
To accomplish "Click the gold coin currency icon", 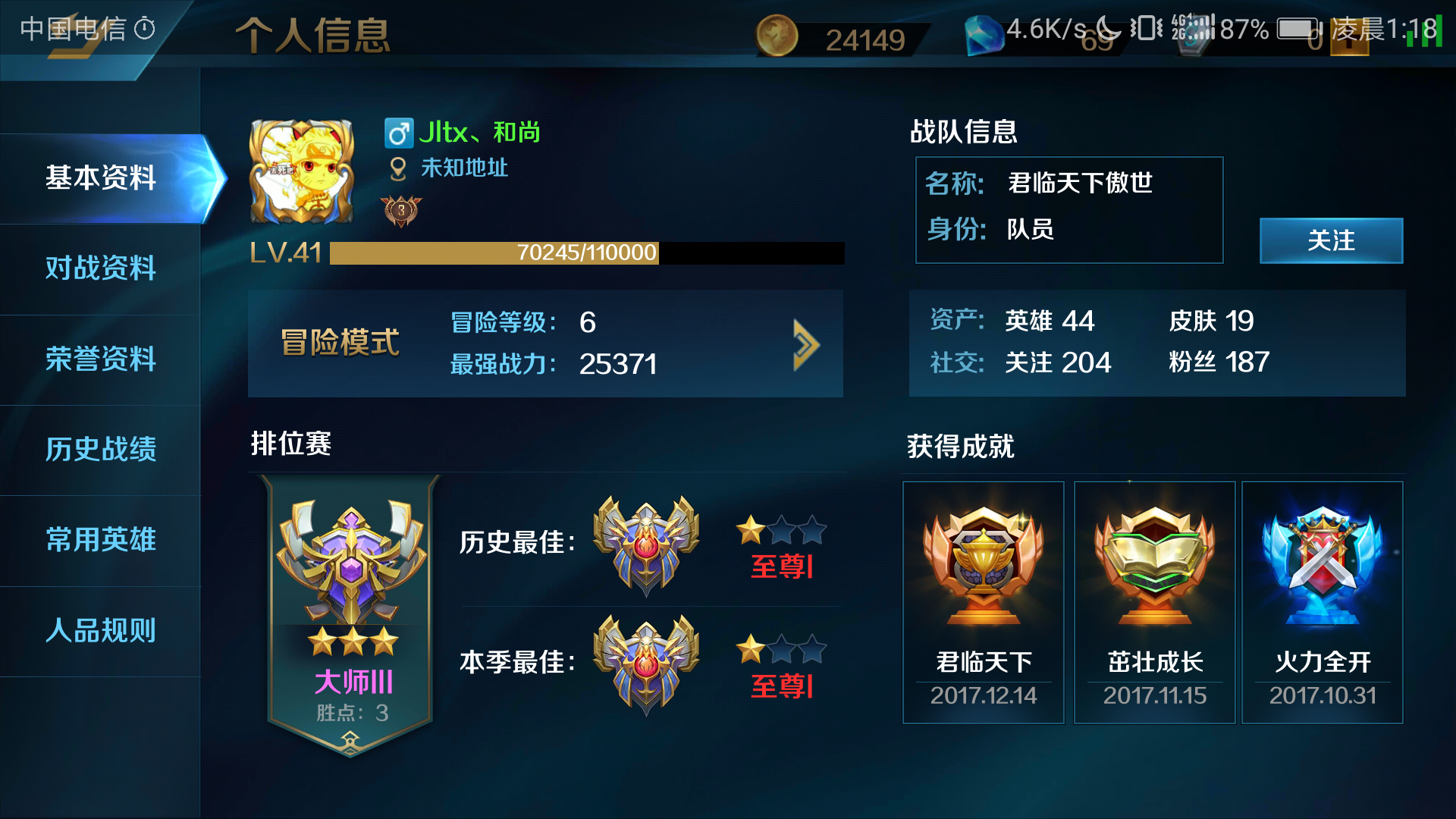I will (x=777, y=36).
